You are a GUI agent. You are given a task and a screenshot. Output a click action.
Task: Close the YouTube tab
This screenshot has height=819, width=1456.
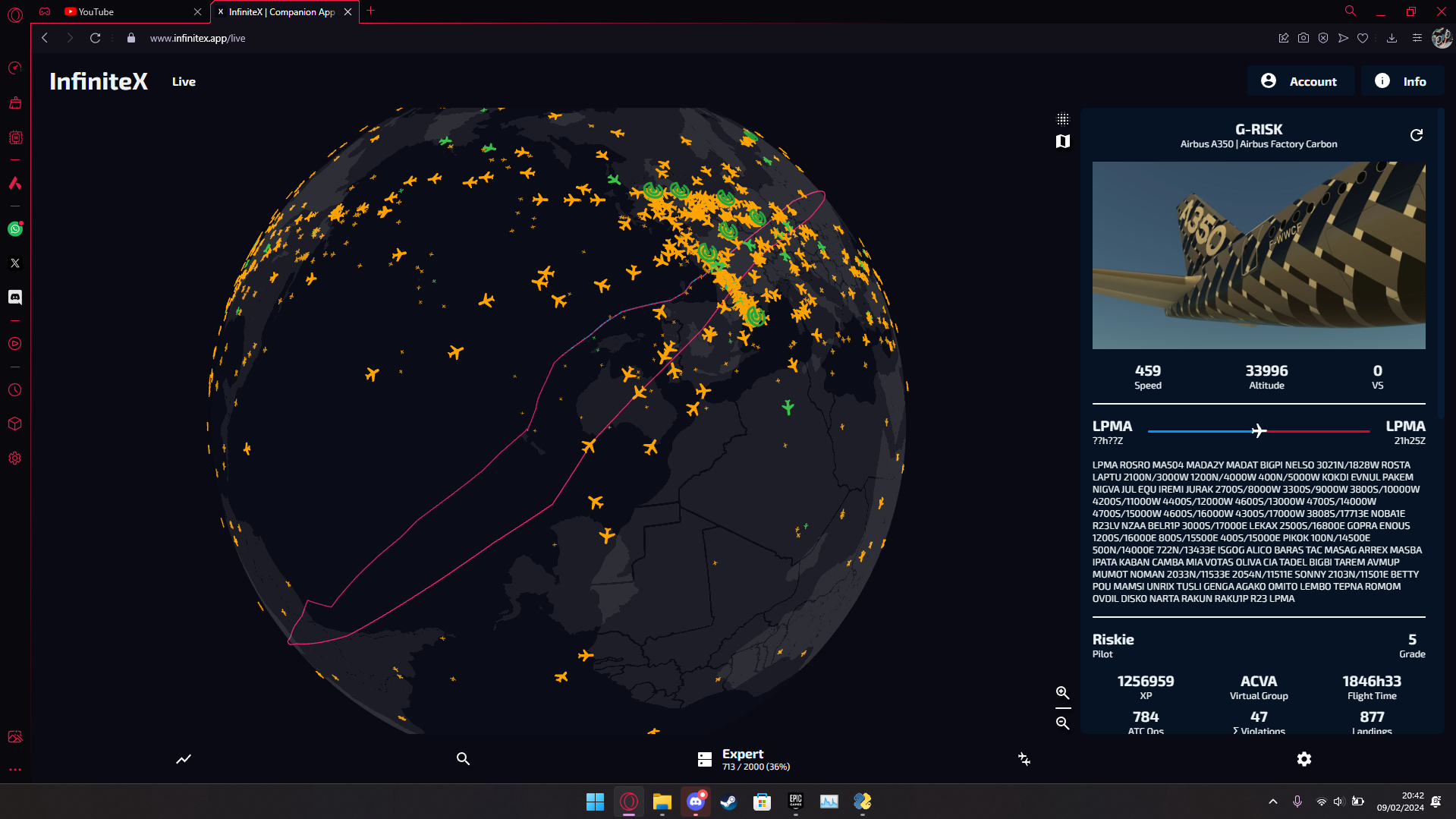[197, 12]
